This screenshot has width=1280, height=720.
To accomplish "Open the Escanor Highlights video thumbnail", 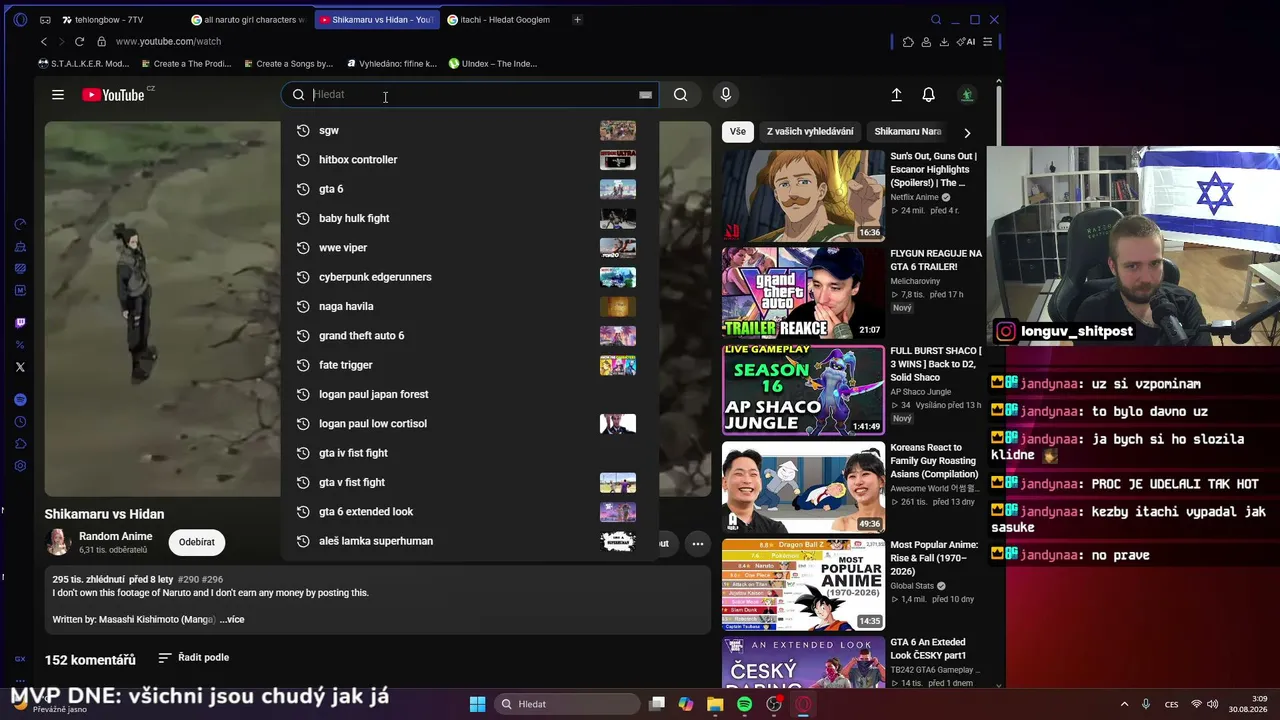I will (803, 196).
